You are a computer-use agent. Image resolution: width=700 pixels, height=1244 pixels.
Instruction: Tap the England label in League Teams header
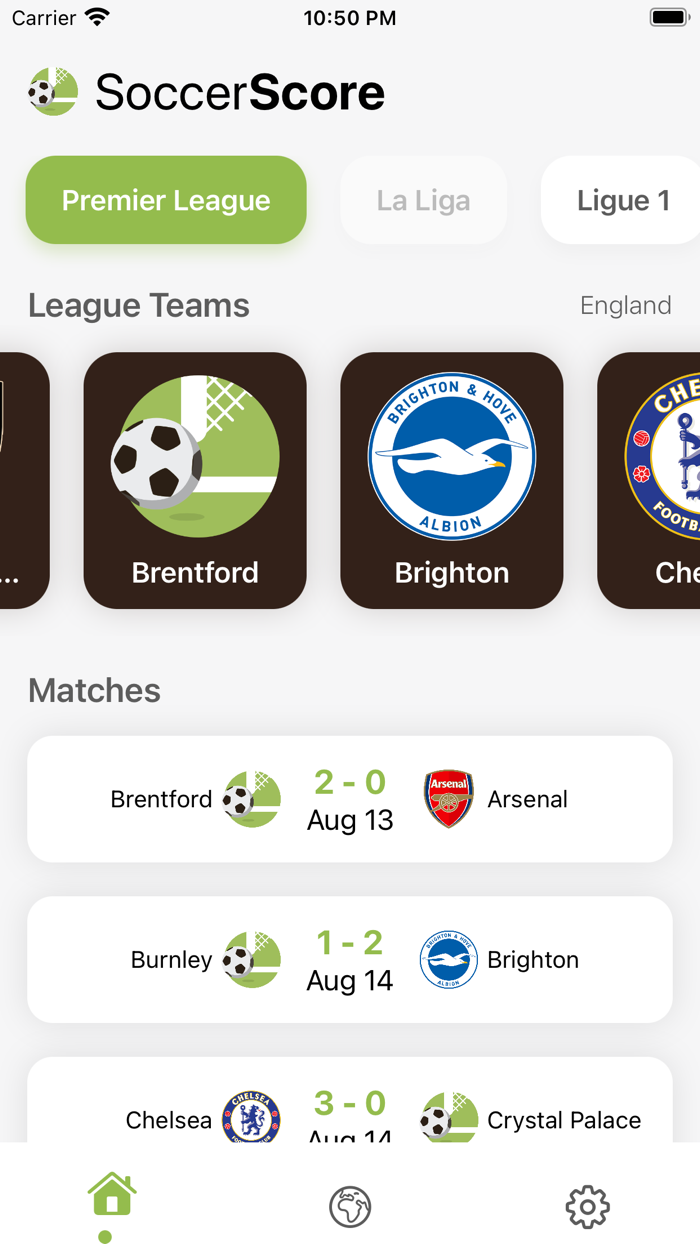coord(626,305)
